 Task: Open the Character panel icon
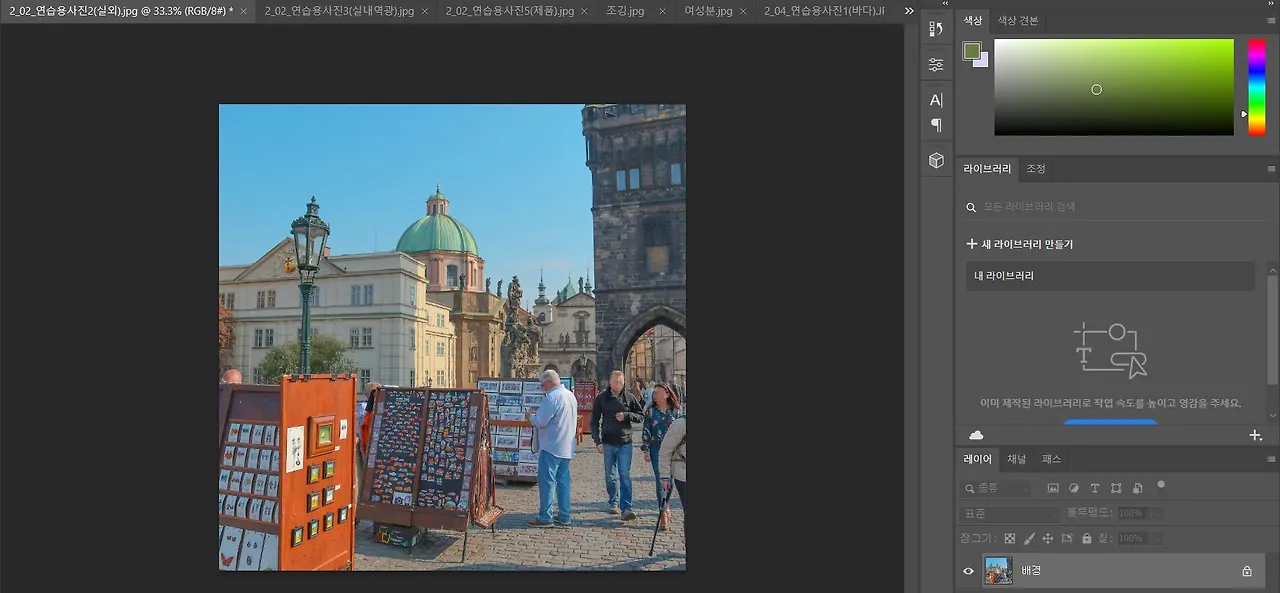tap(936, 100)
